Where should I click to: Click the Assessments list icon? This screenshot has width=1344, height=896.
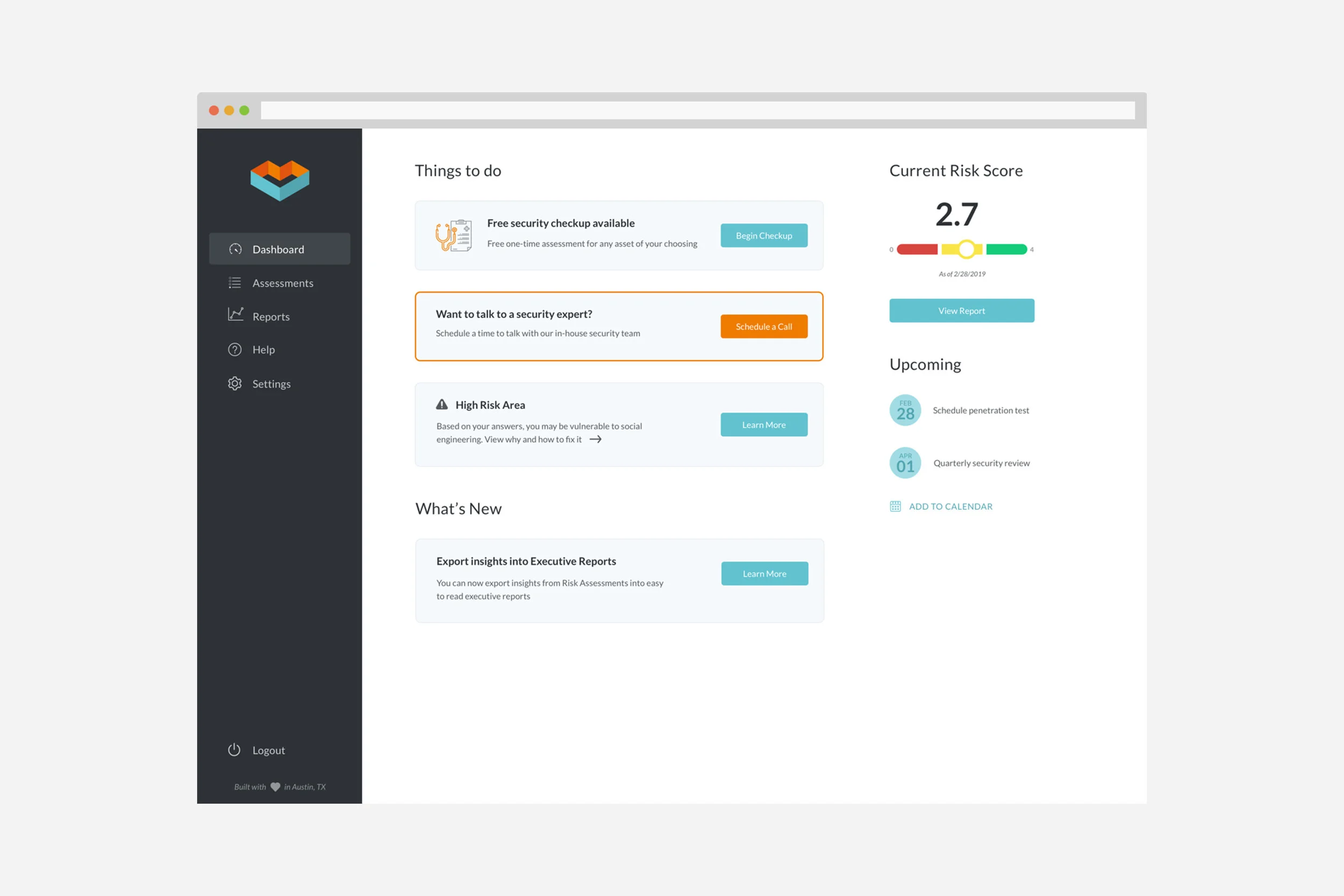tap(235, 282)
